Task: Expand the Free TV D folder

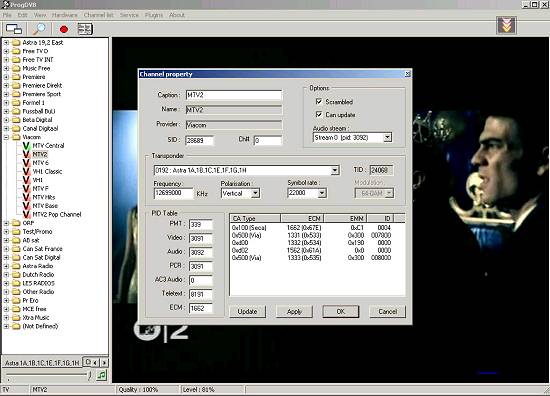Action: pos(6,51)
